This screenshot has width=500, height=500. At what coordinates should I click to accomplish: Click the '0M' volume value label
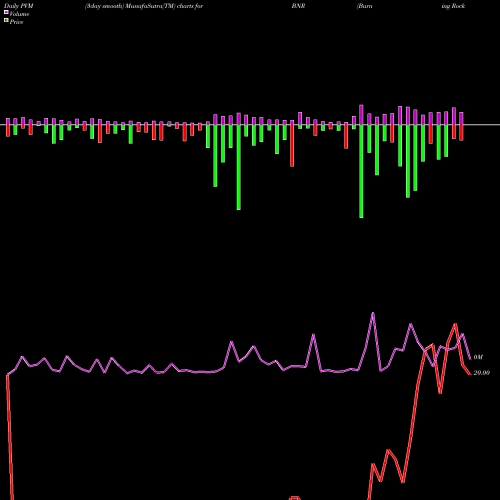point(478,357)
